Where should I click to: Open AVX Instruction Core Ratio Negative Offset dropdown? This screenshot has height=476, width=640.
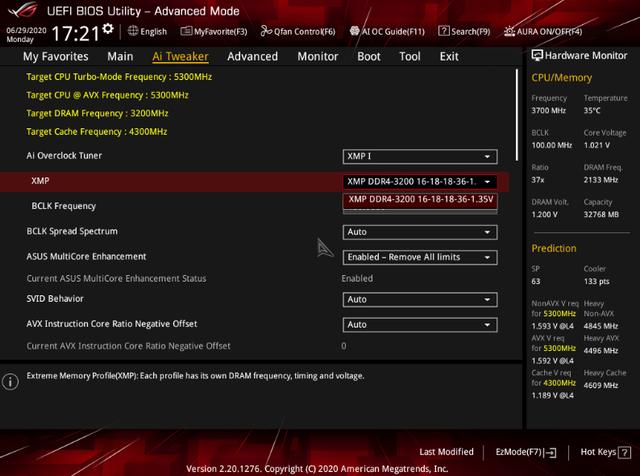point(420,325)
